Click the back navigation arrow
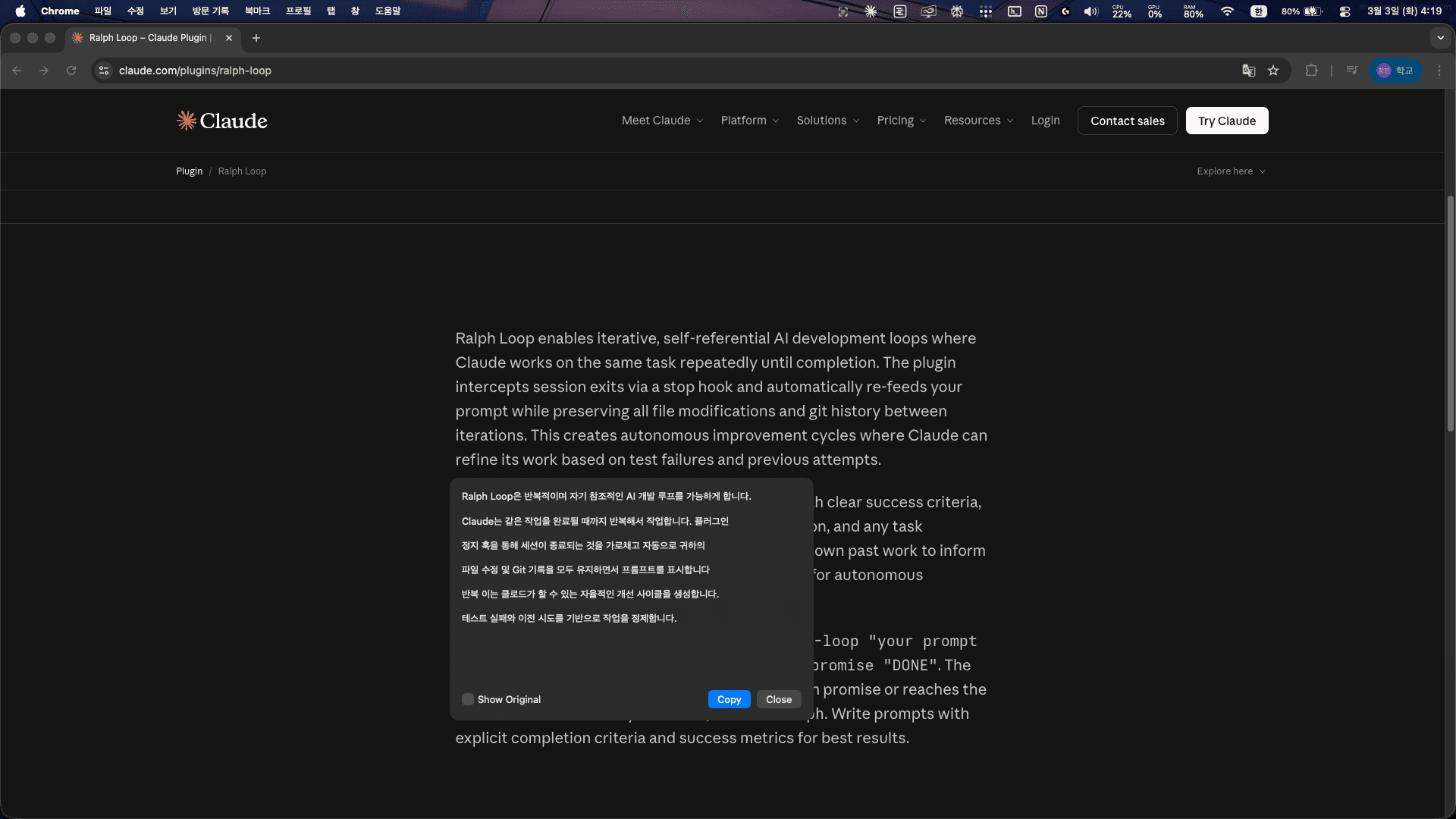 coord(17,70)
